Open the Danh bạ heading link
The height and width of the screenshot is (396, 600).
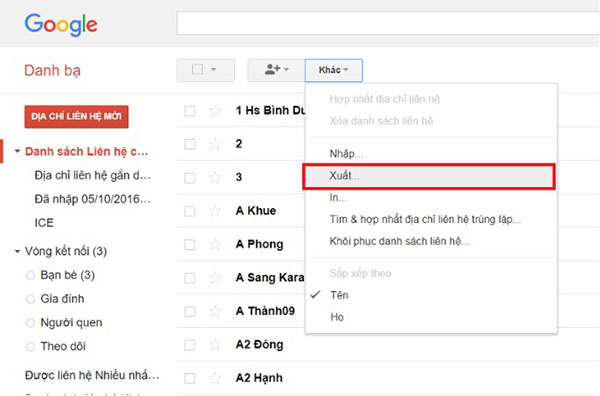52,70
